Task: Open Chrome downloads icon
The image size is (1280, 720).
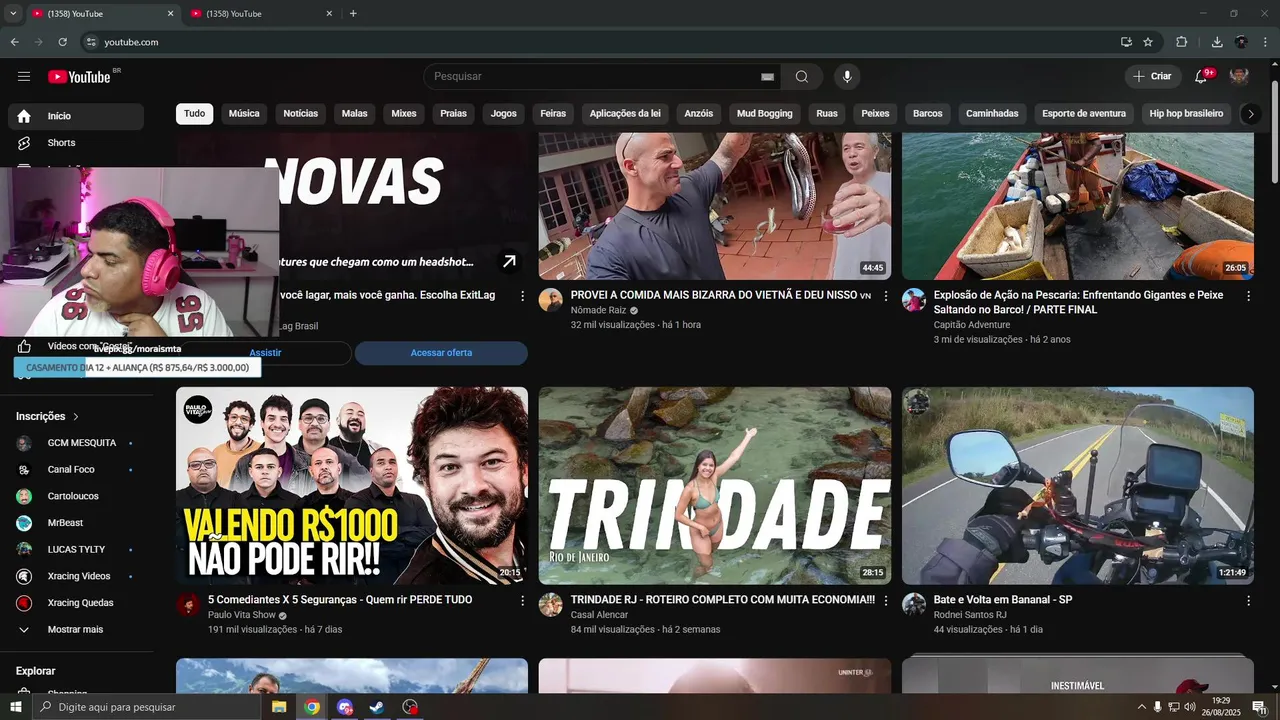Action: click(1217, 42)
